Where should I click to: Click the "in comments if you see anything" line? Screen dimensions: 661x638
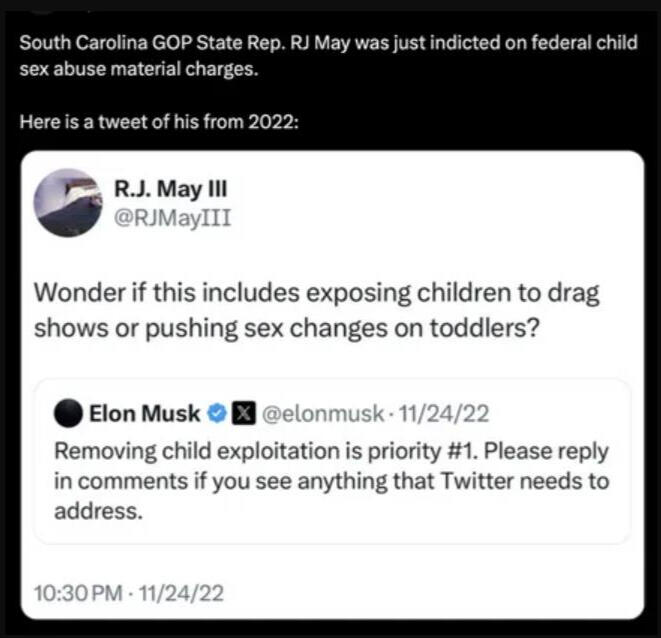click(331, 482)
